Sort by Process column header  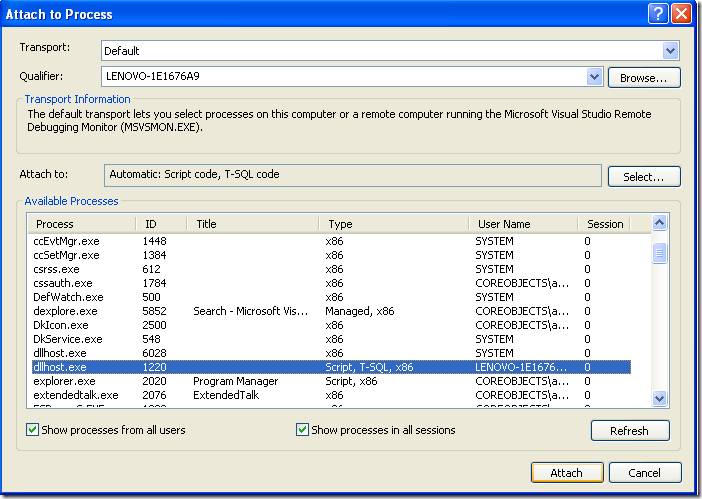point(82,224)
